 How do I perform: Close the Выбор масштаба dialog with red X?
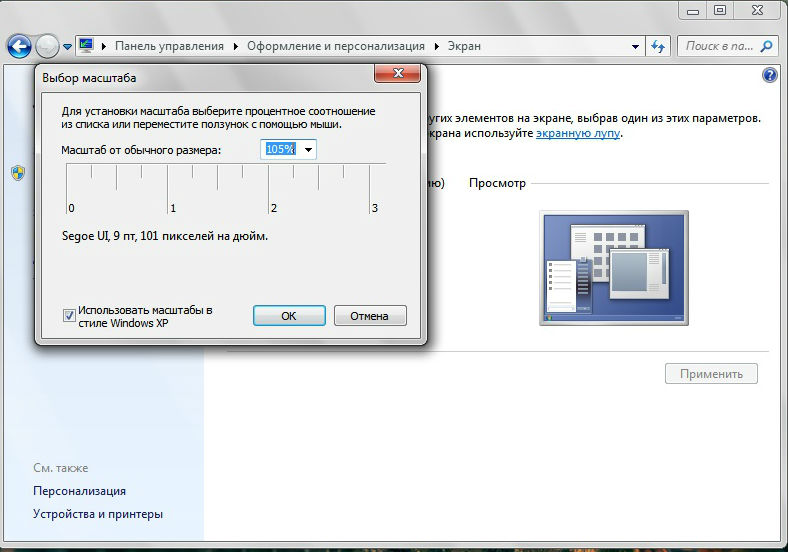(x=396, y=74)
